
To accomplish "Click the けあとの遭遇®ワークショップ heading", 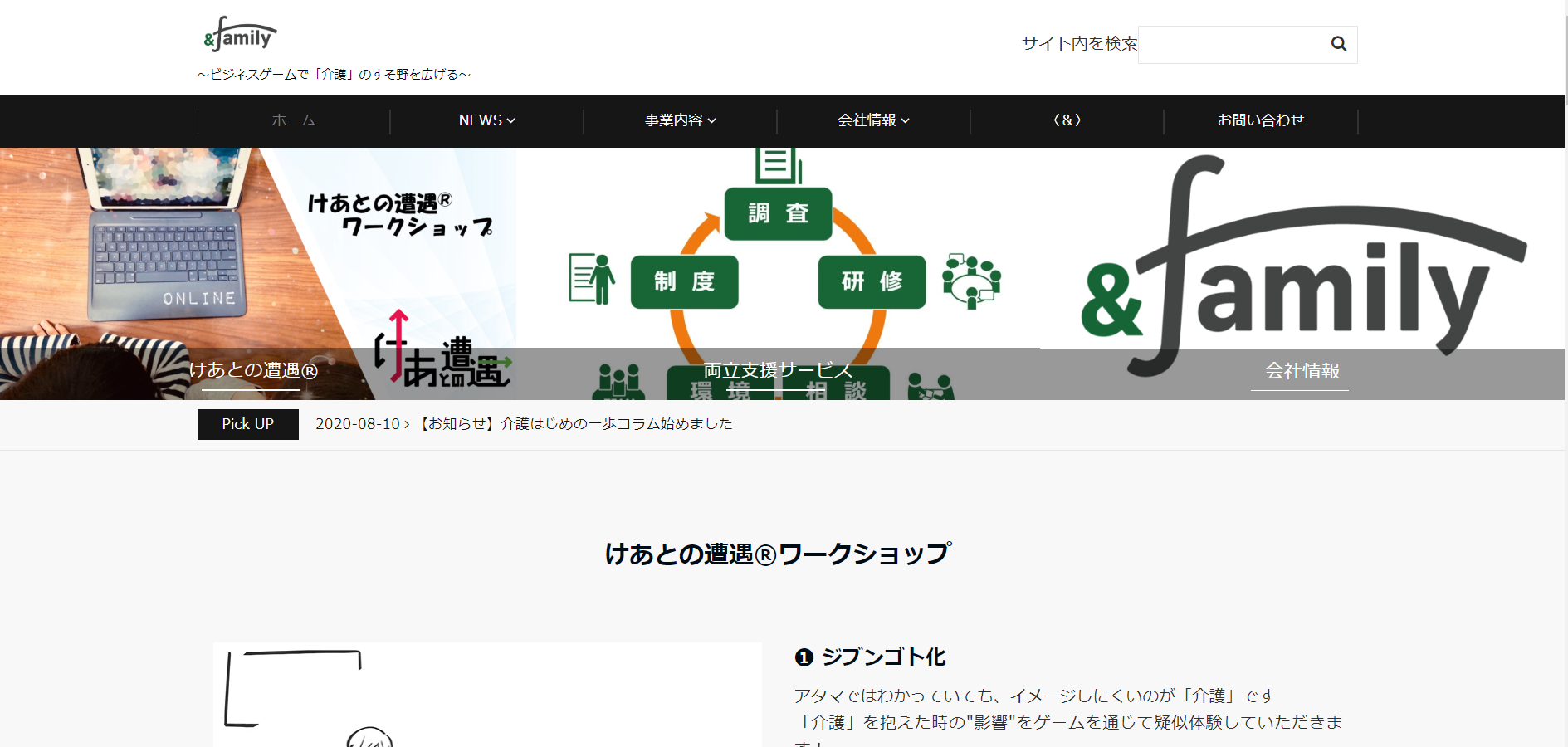I will point(778,554).
